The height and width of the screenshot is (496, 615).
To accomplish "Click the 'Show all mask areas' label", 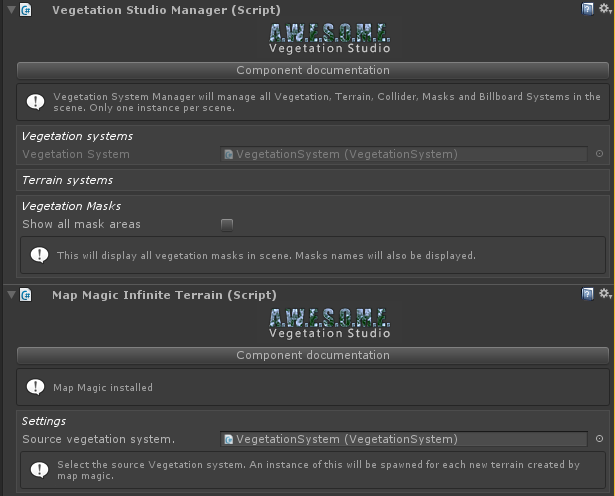I will click(x=81, y=224).
